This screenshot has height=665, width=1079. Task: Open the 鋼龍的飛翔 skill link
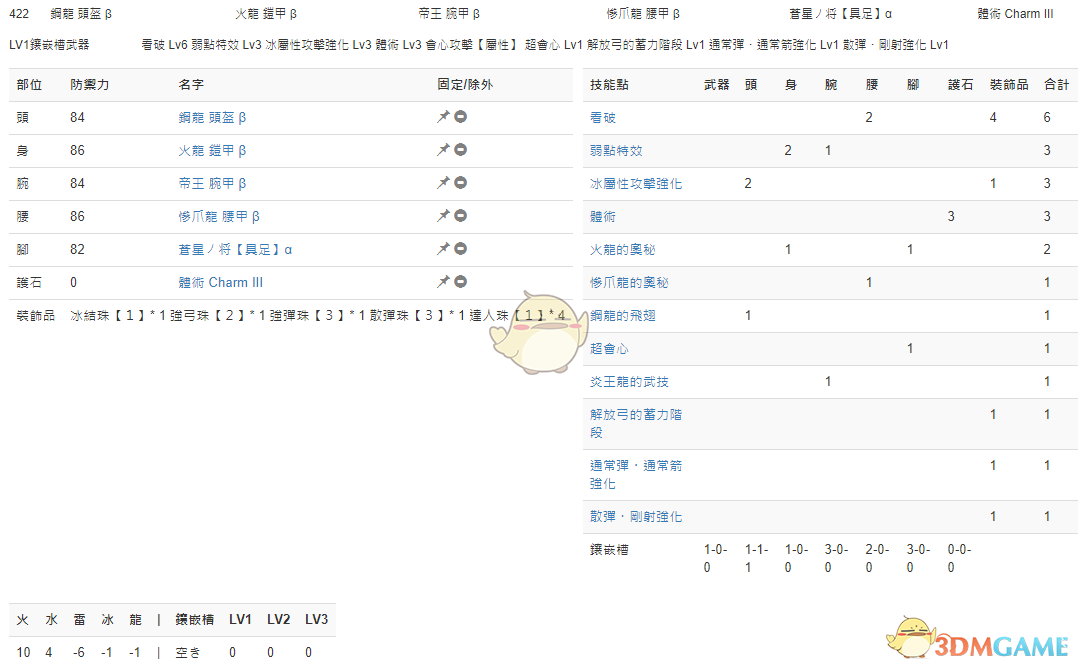pos(623,316)
